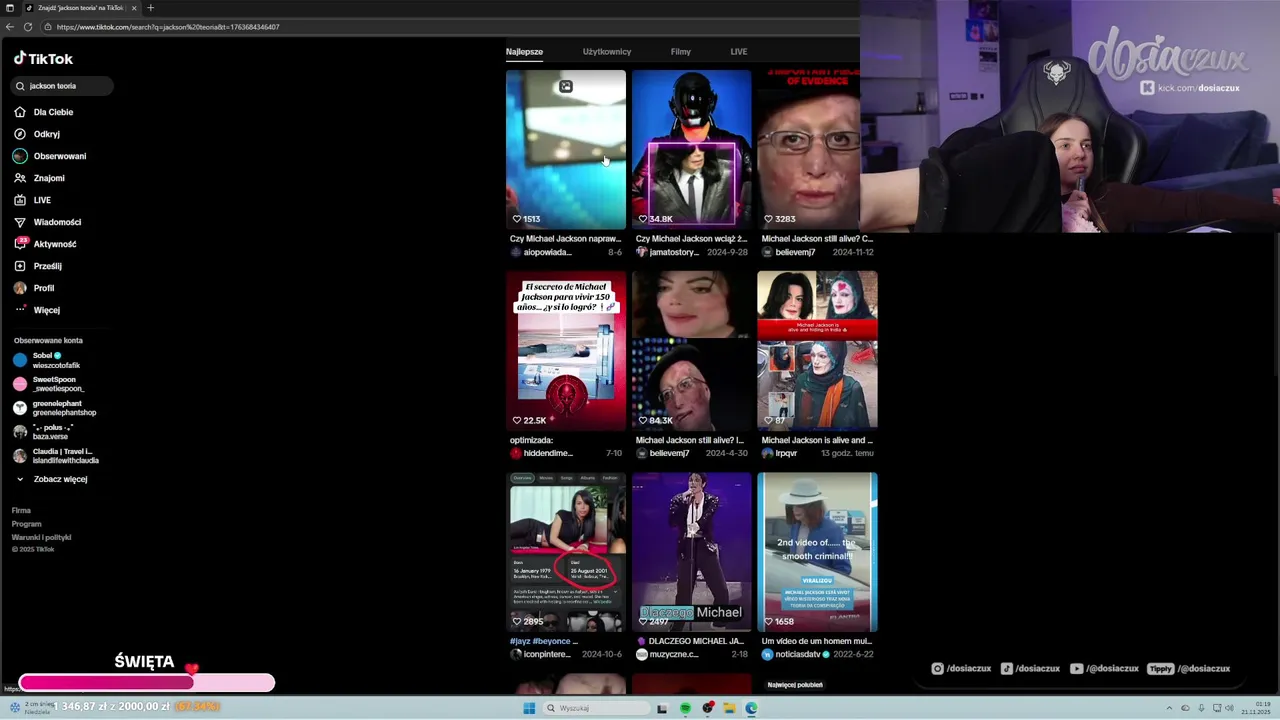Click the browser back arrow
Image resolution: width=1280 pixels, height=720 pixels.
[x=12, y=27]
